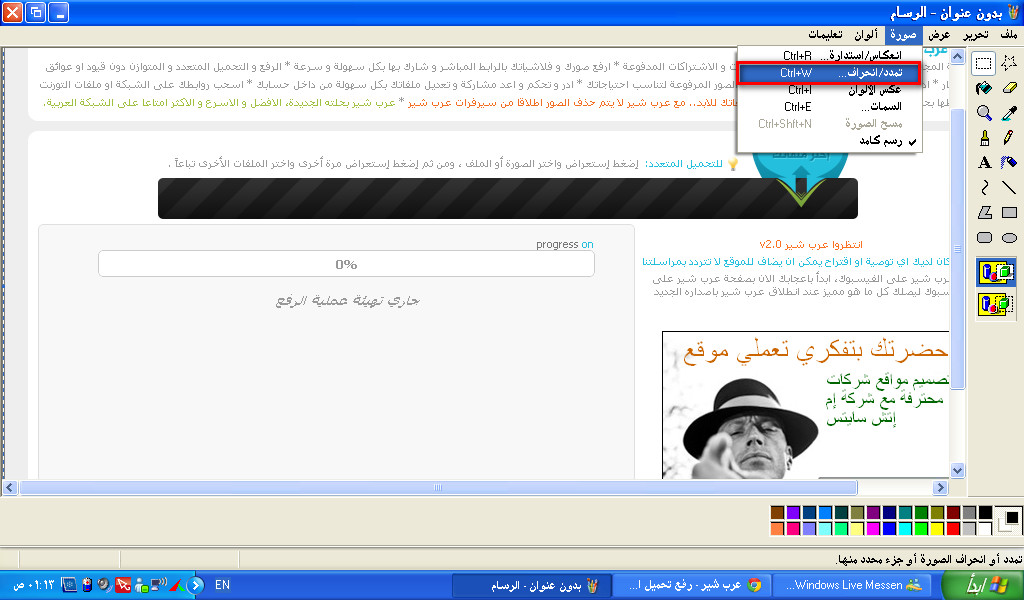Select the Free-Form Select tool
This screenshot has height=600, width=1024.
pos(1009,64)
